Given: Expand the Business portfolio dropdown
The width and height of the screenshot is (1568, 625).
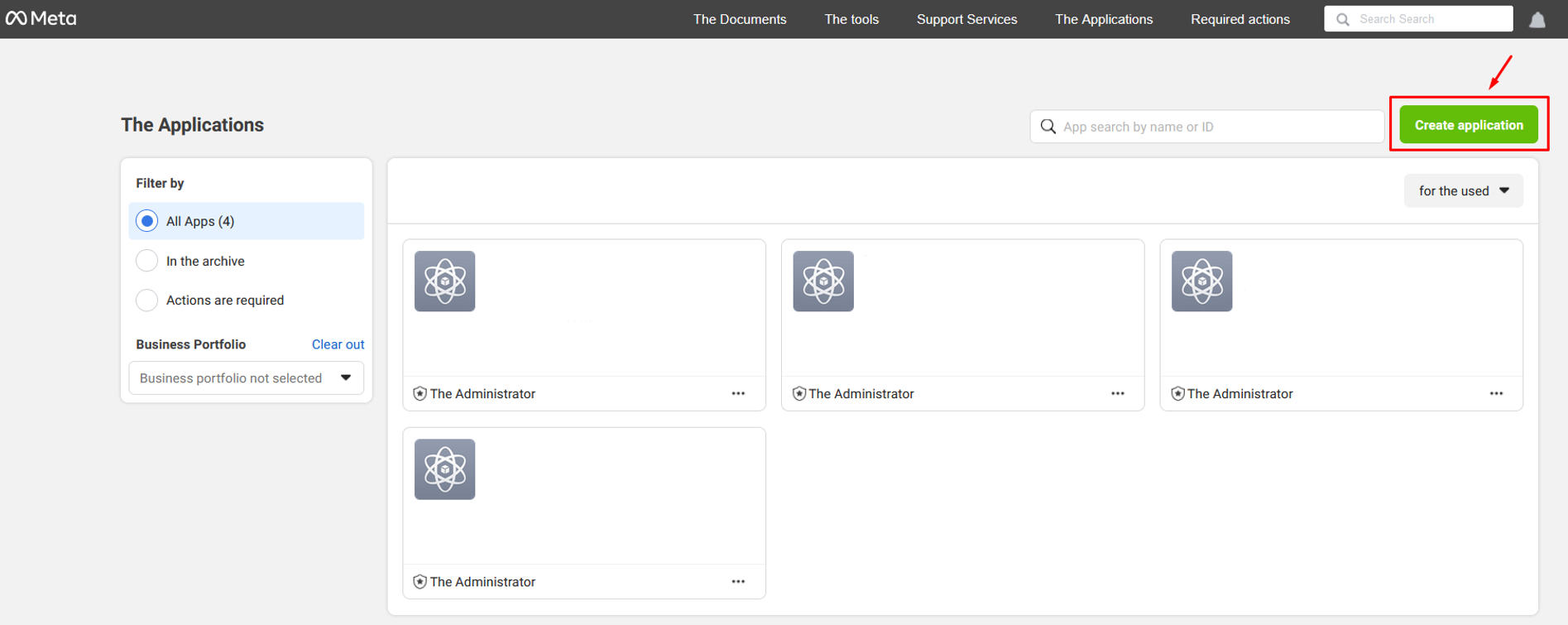Looking at the screenshot, I should point(246,378).
